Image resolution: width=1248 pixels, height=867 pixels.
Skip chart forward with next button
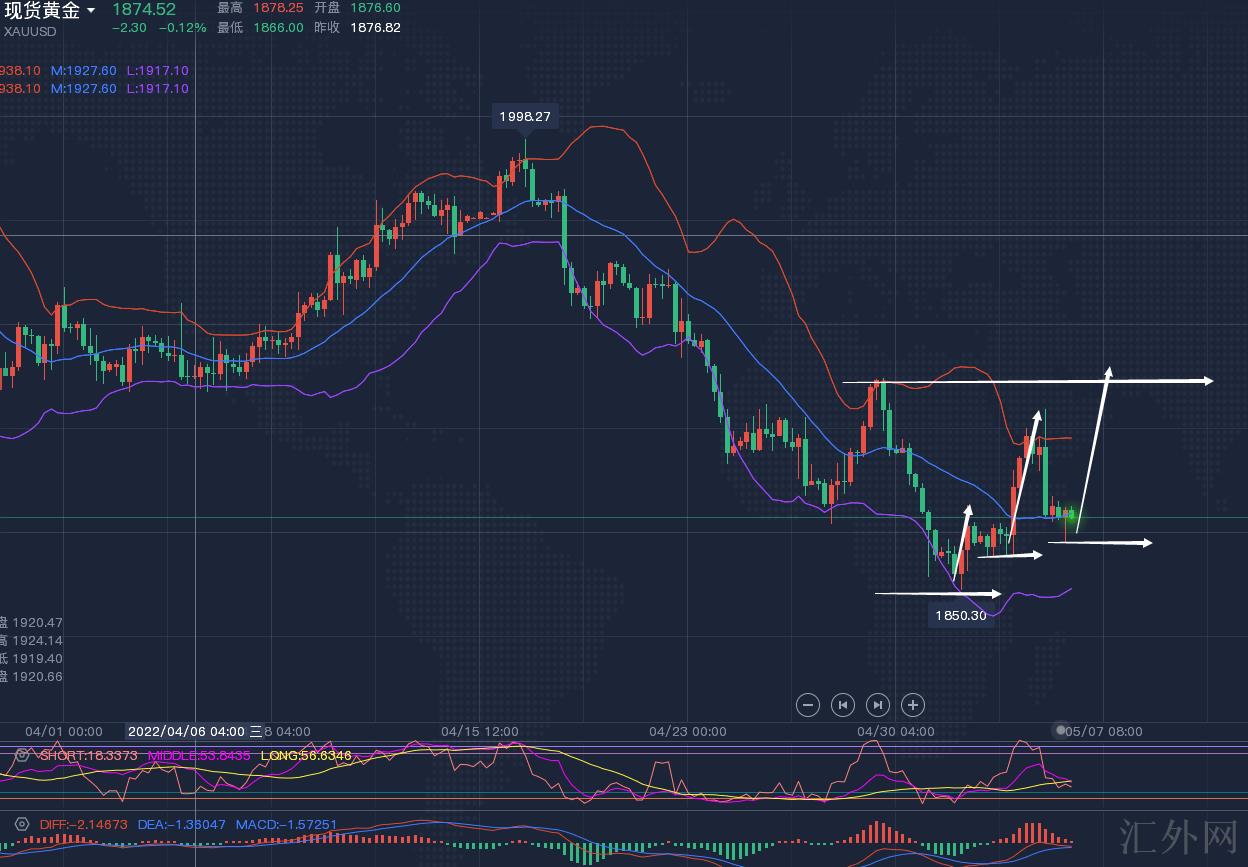point(878,705)
